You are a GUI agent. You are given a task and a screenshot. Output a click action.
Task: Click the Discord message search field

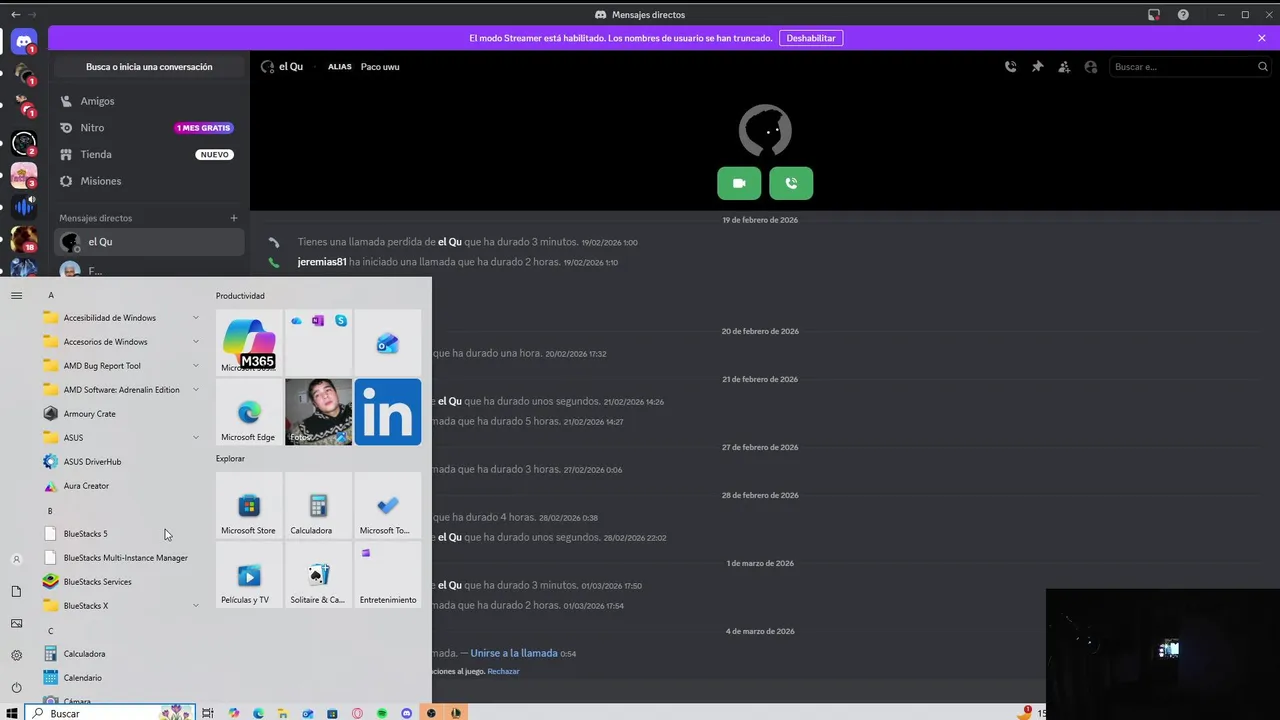(x=1190, y=67)
